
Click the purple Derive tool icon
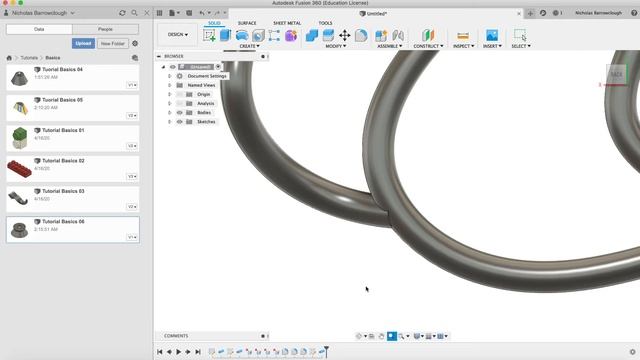pos(291,36)
